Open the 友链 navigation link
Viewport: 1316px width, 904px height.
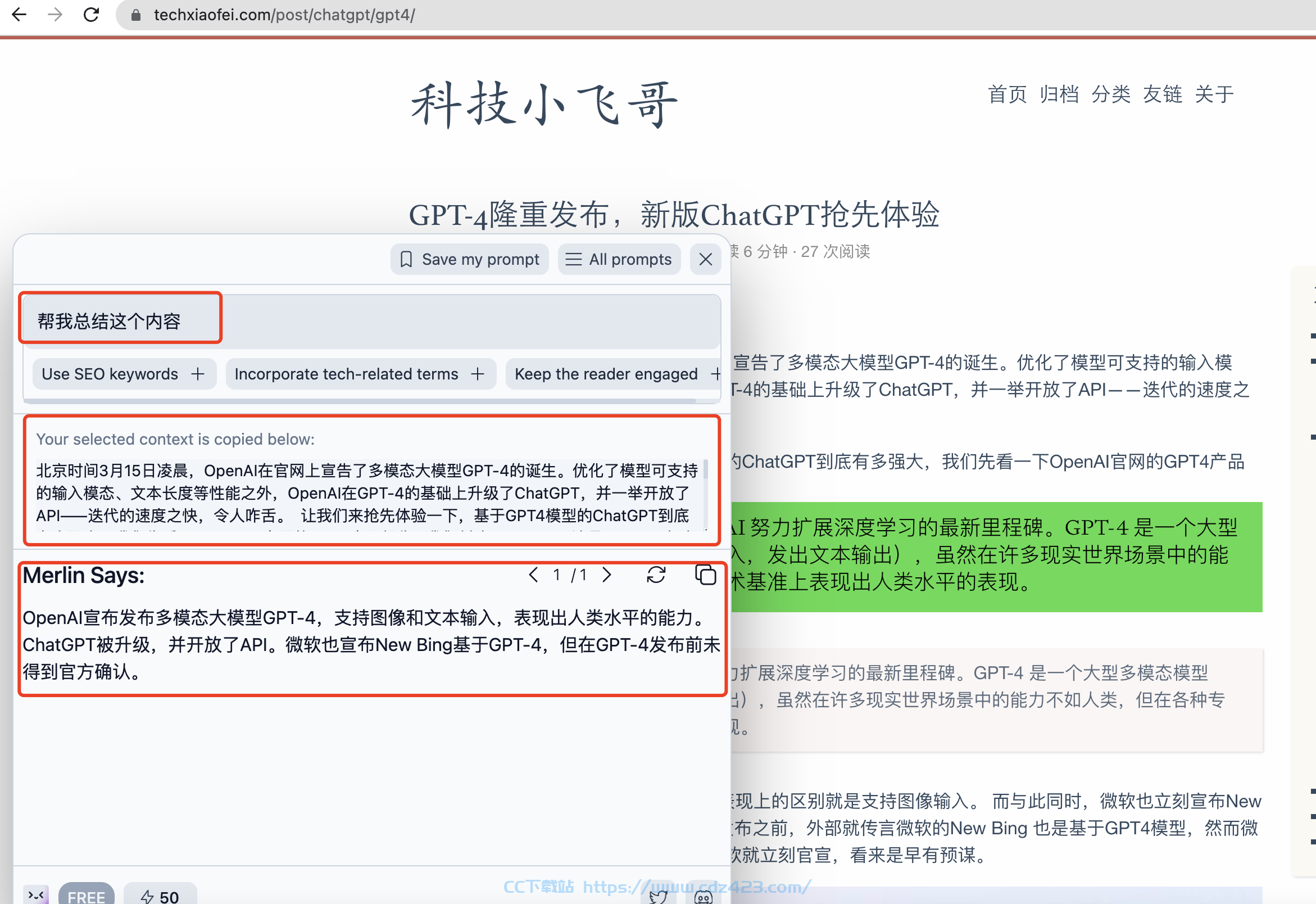tap(1162, 94)
